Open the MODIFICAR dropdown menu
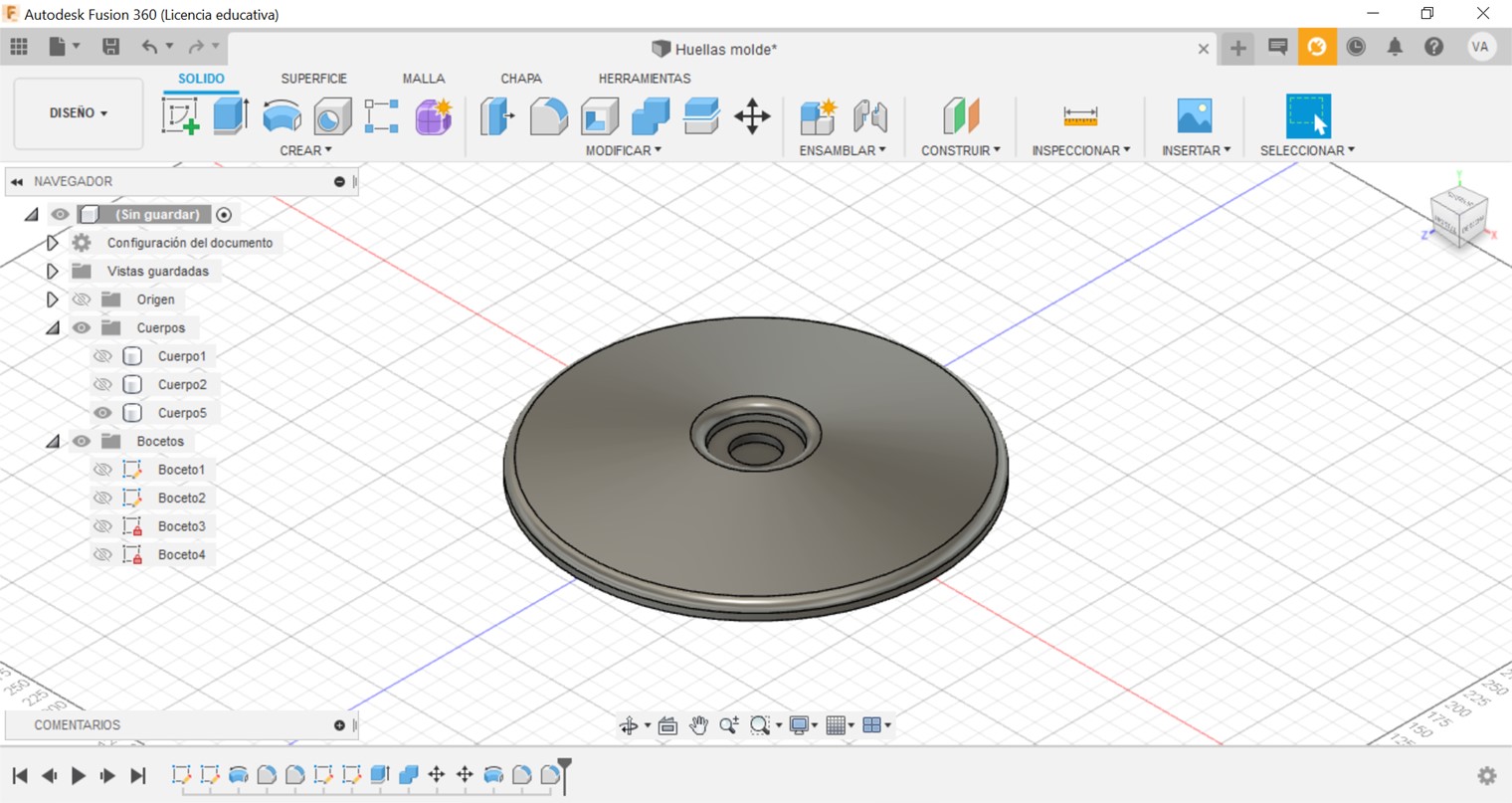Viewport: 1512px width, 803px height. [x=623, y=150]
